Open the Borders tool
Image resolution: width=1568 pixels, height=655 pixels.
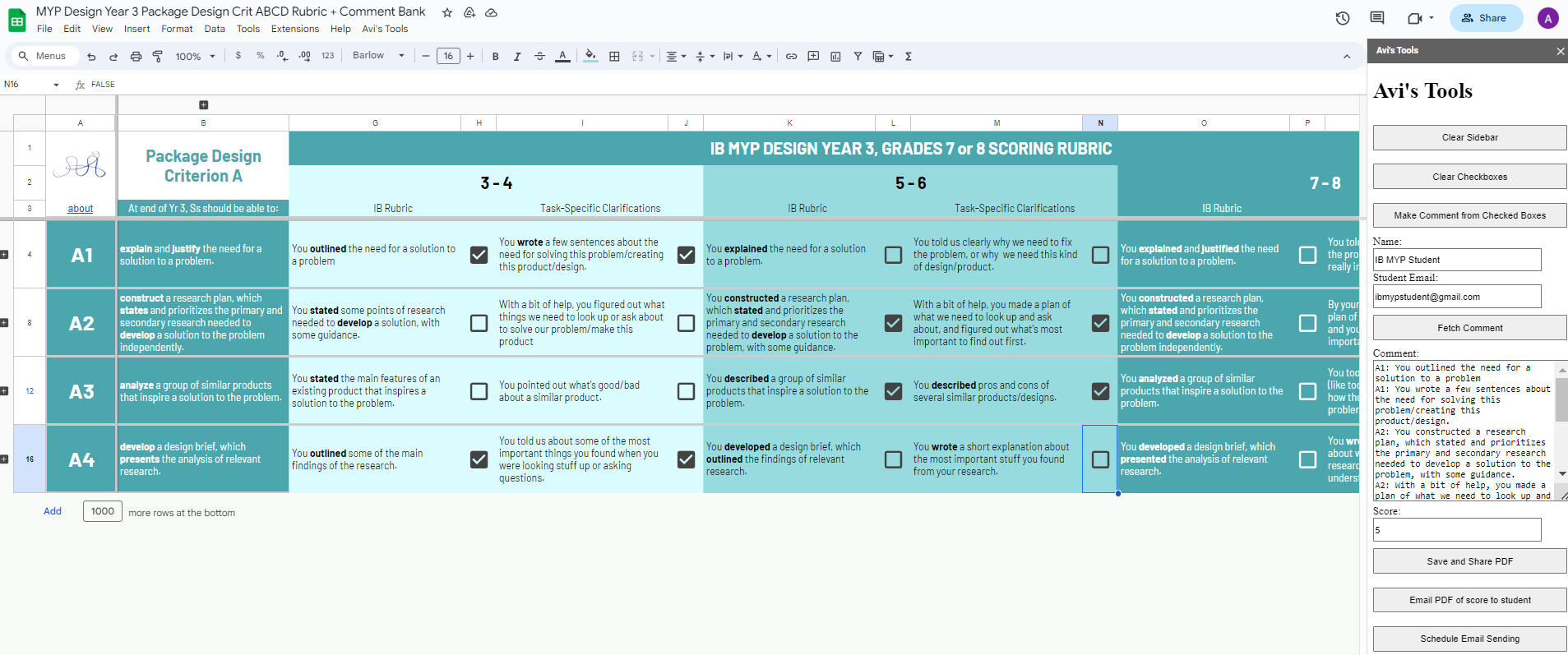coord(614,57)
